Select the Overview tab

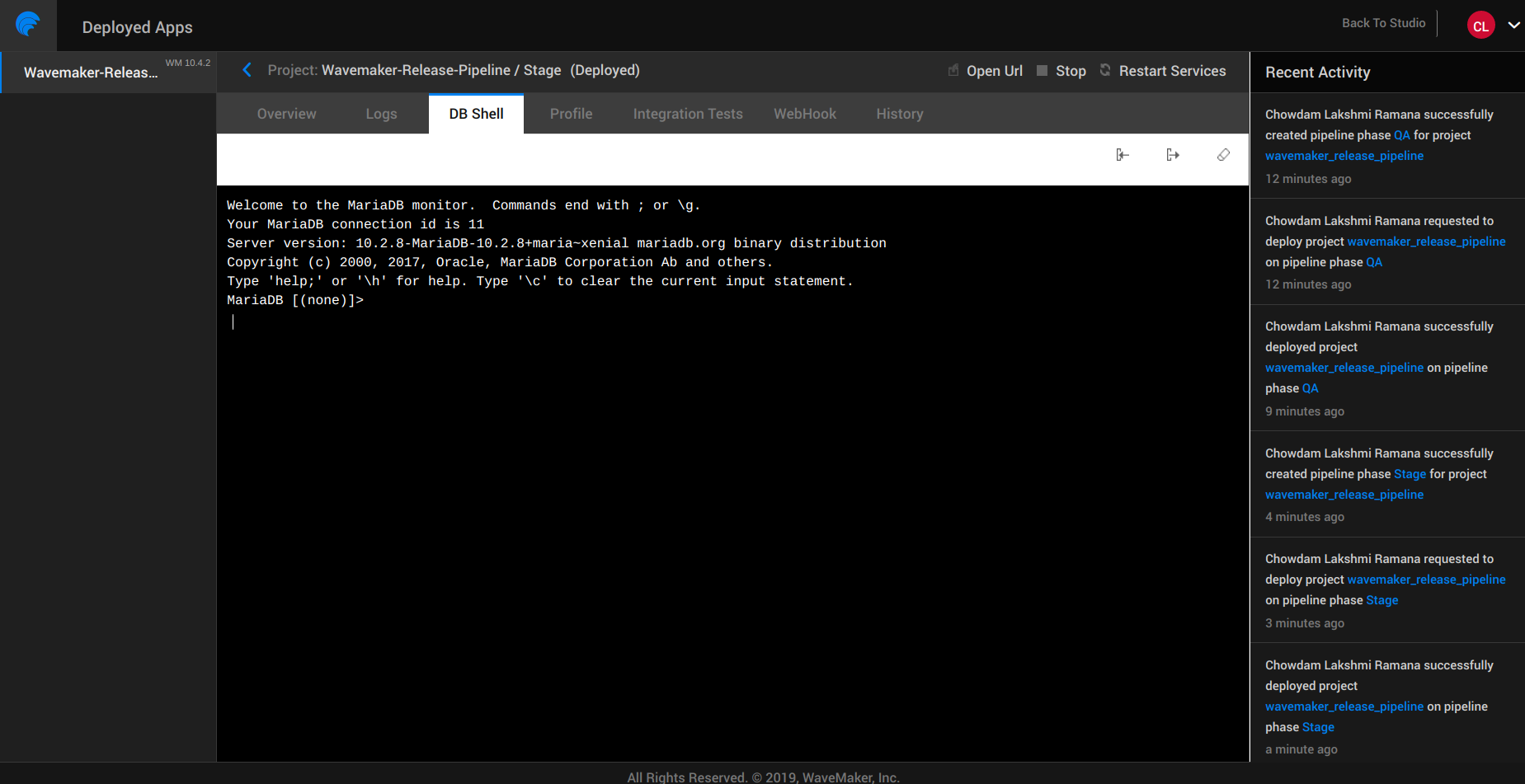(286, 114)
